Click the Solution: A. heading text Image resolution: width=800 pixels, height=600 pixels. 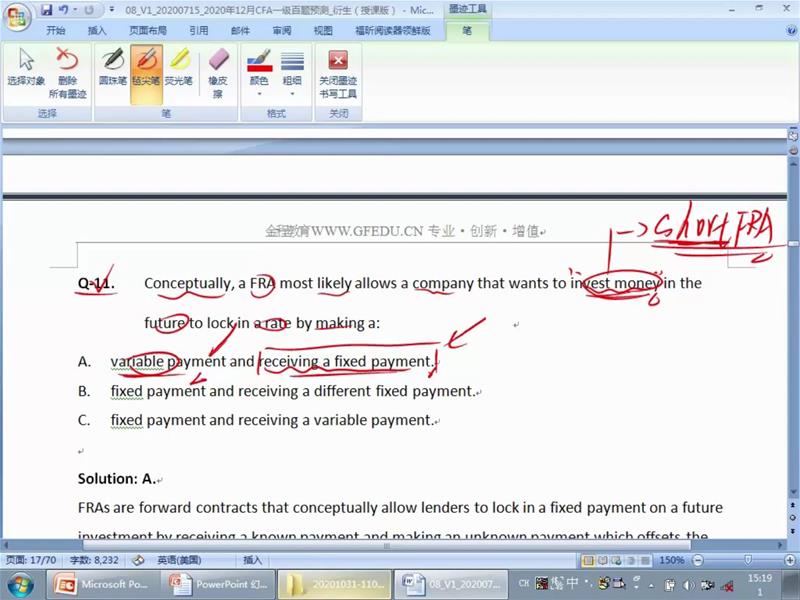tap(117, 479)
